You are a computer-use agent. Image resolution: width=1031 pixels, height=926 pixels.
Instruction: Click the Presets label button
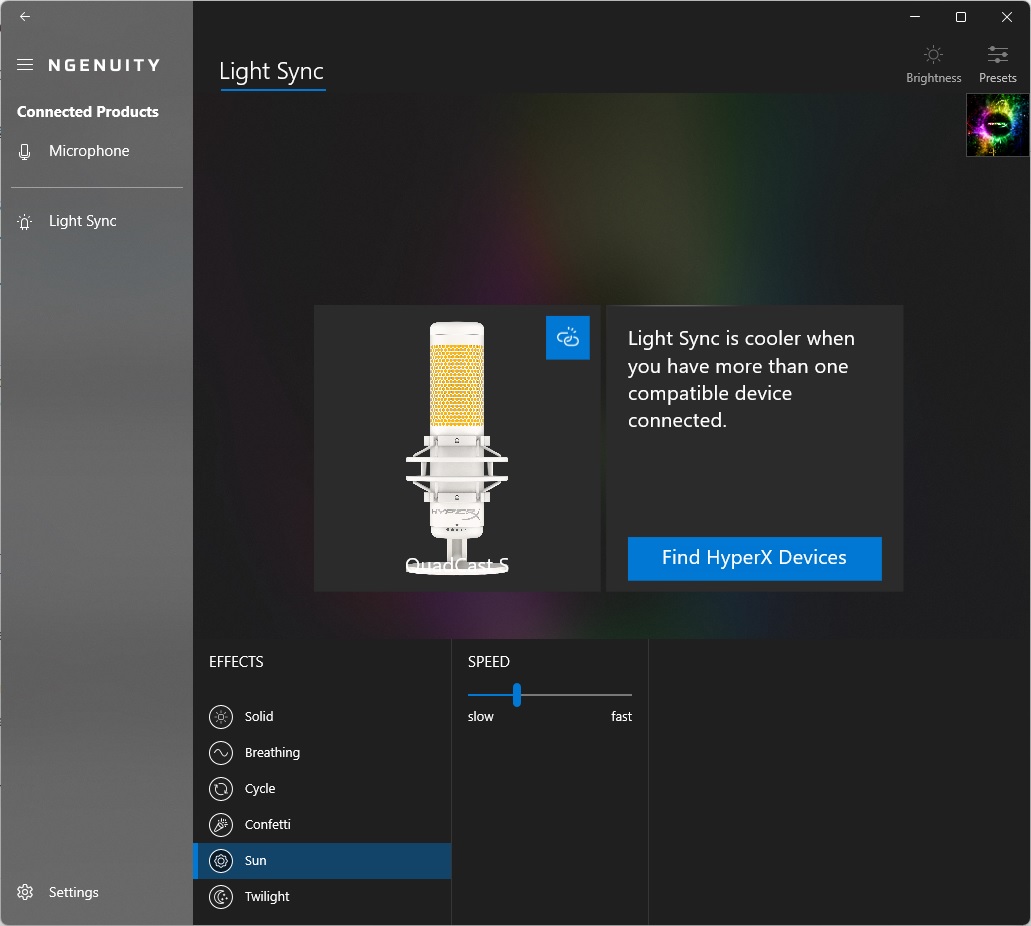point(997,78)
